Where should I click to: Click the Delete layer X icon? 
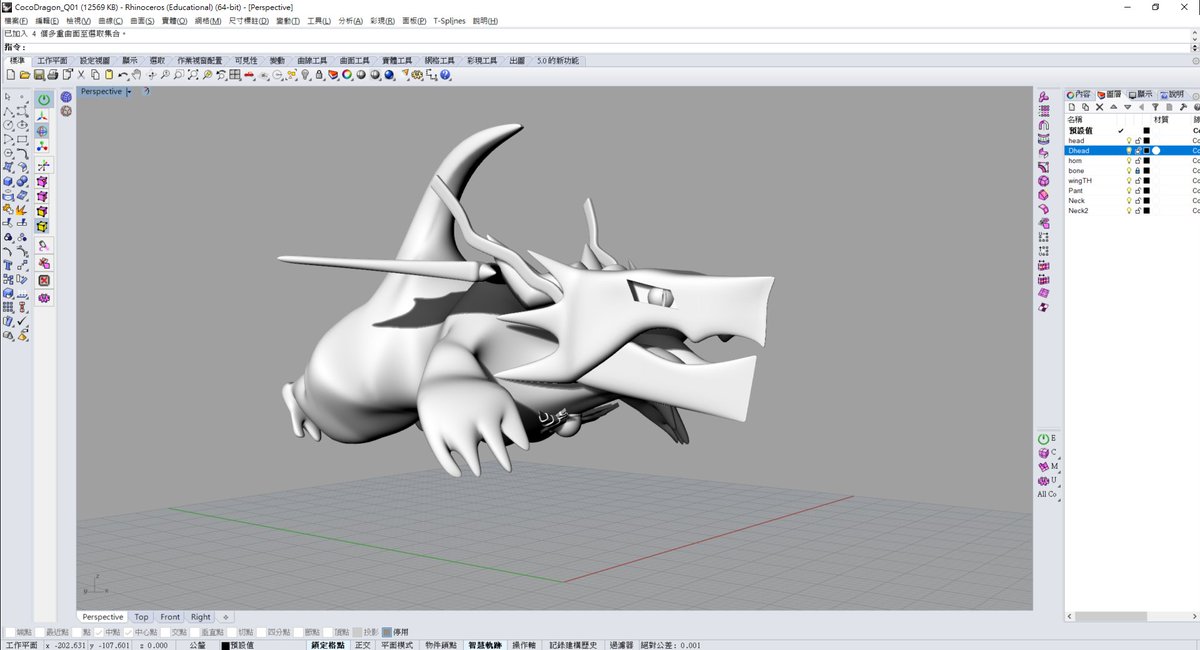tap(1099, 107)
